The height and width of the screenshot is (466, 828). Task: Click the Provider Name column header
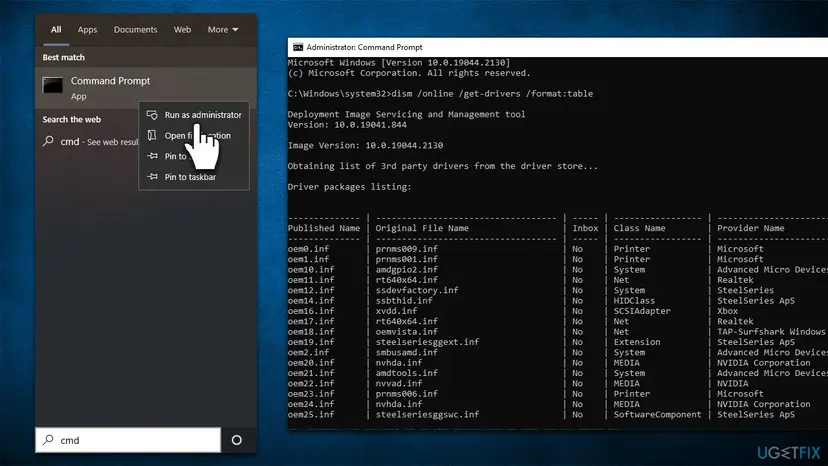pyautogui.click(x=750, y=228)
